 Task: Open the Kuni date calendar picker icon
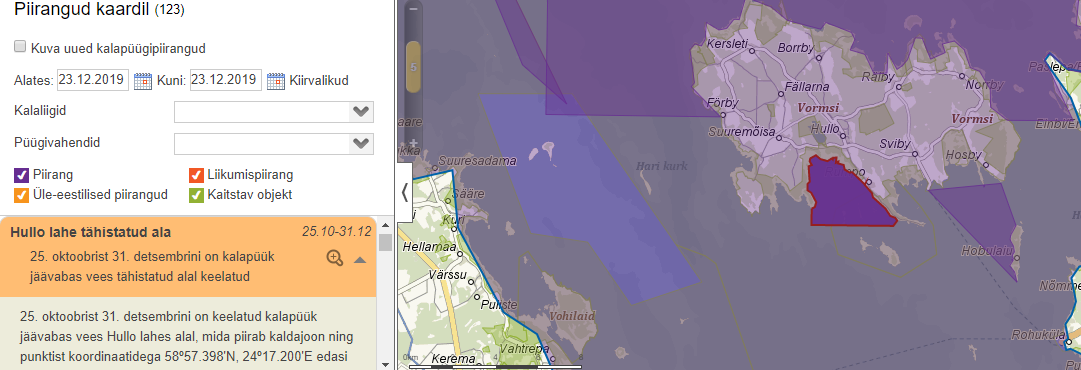tap(276, 81)
